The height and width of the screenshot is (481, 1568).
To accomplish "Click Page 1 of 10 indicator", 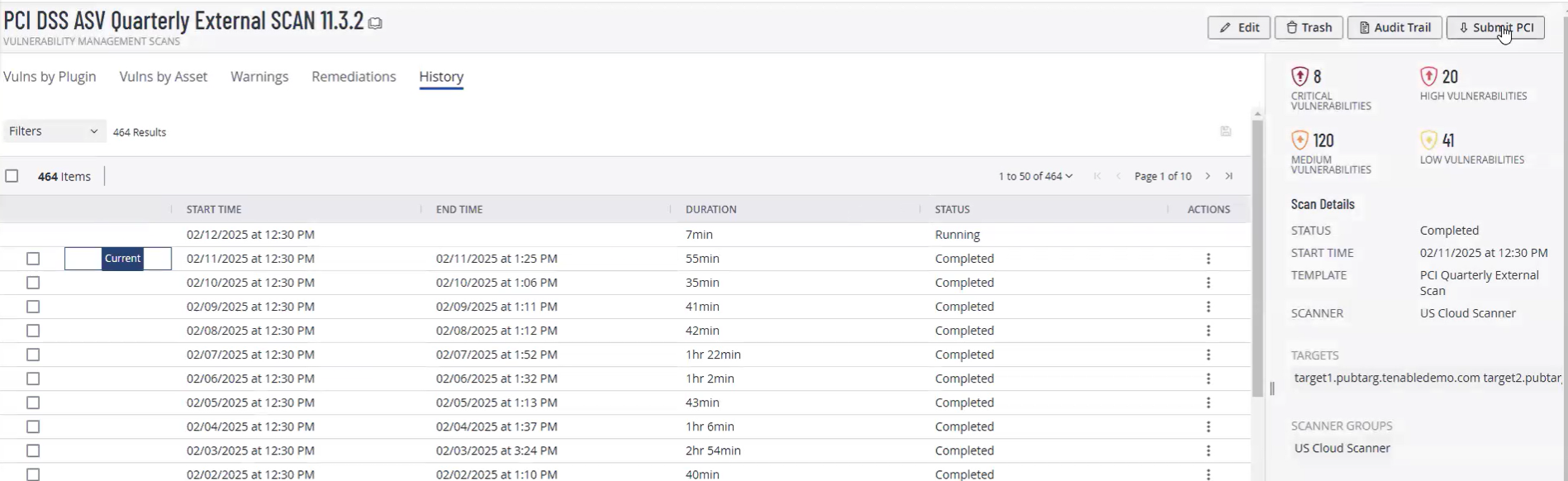I will point(1163,176).
